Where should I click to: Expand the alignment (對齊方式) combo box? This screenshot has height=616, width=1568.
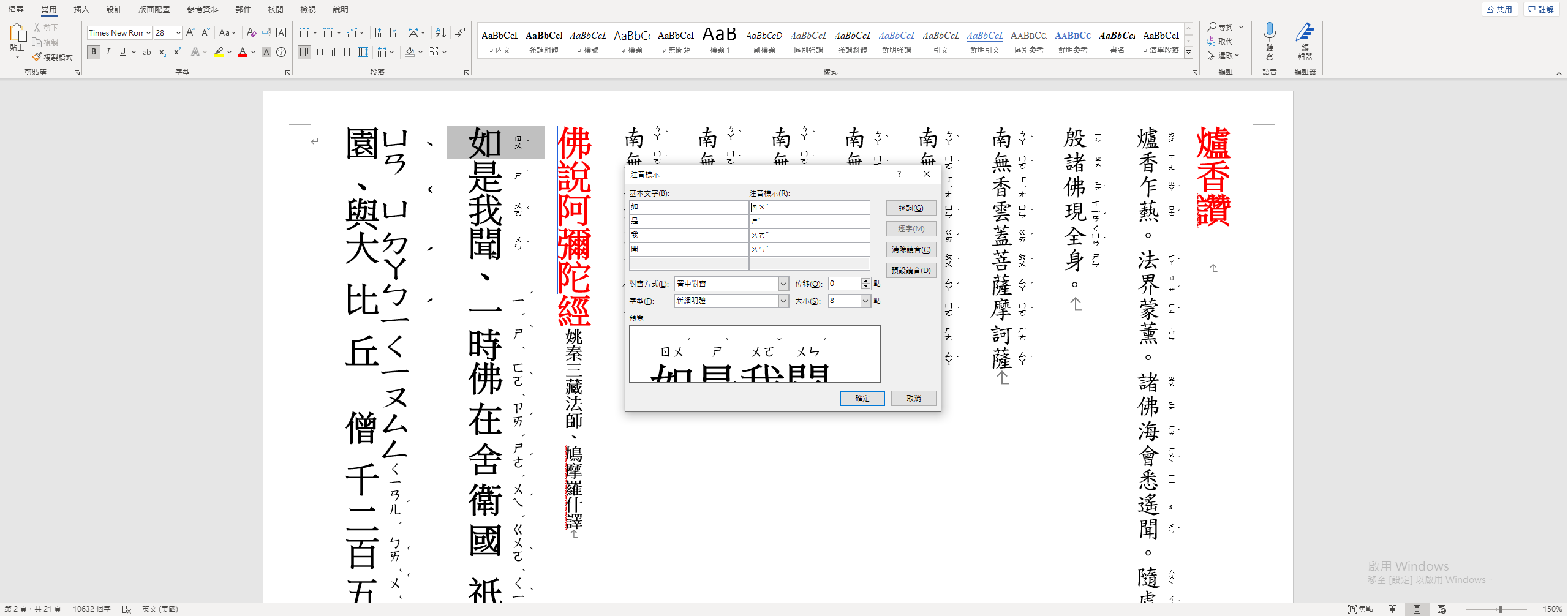click(x=783, y=284)
